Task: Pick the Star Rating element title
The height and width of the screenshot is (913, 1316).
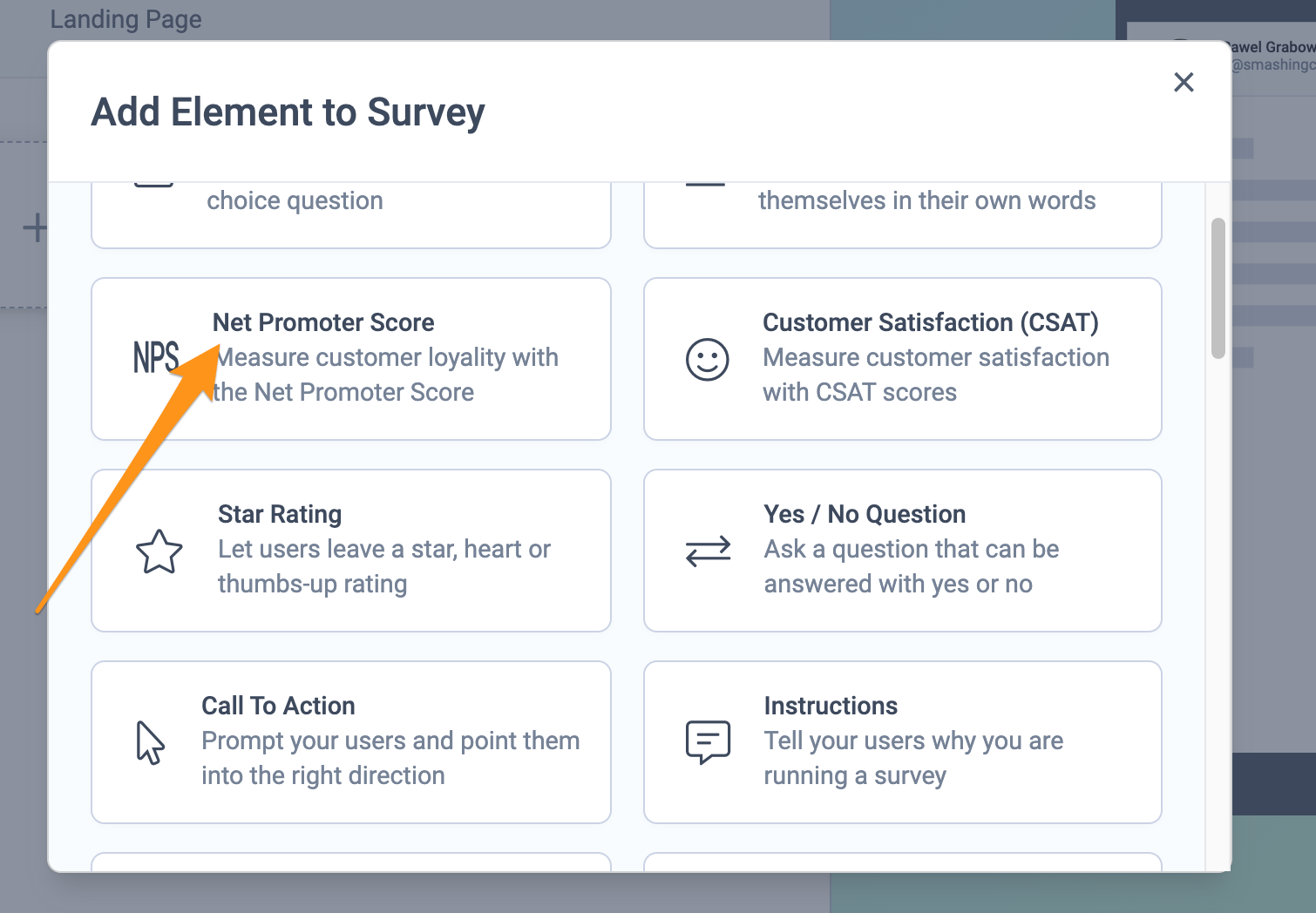Action: (x=280, y=515)
